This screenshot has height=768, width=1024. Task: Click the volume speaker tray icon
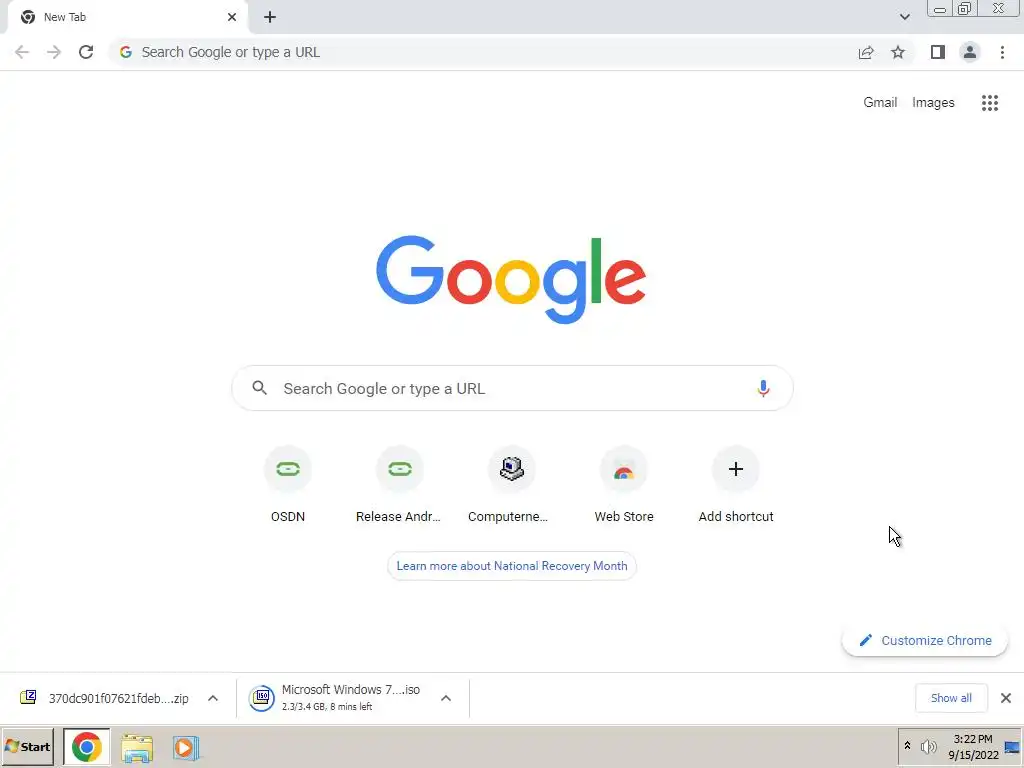coord(928,747)
